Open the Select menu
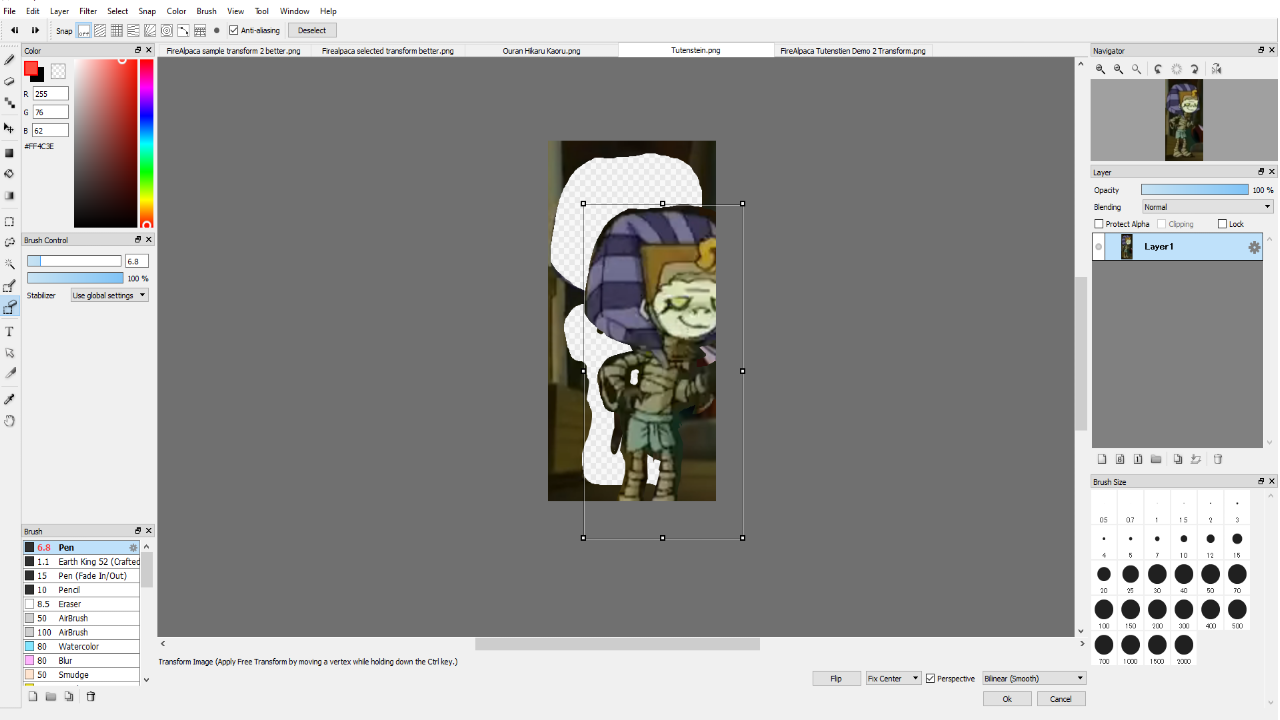 tap(118, 11)
